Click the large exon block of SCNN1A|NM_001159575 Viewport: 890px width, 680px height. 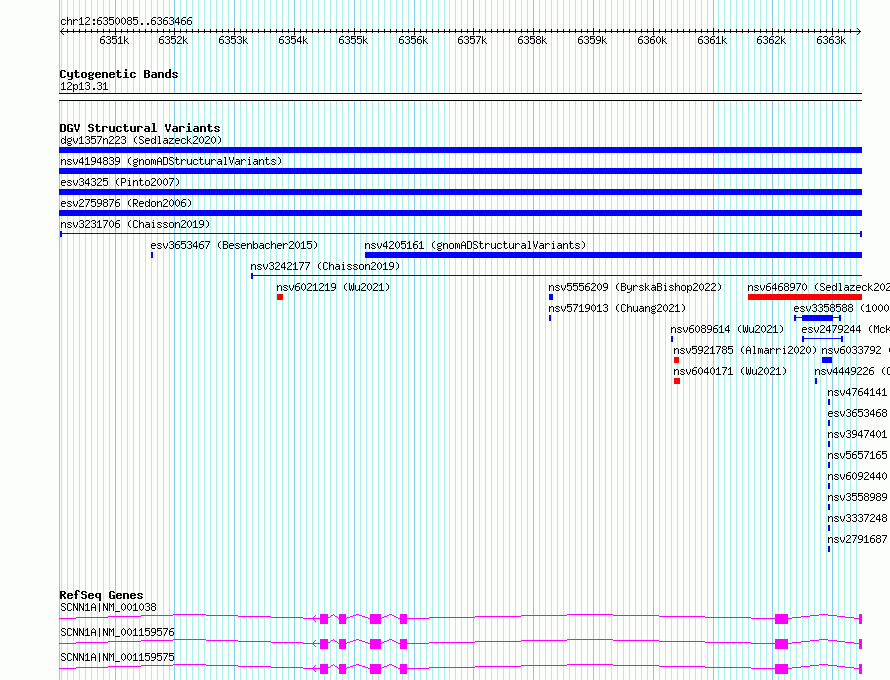point(782,669)
